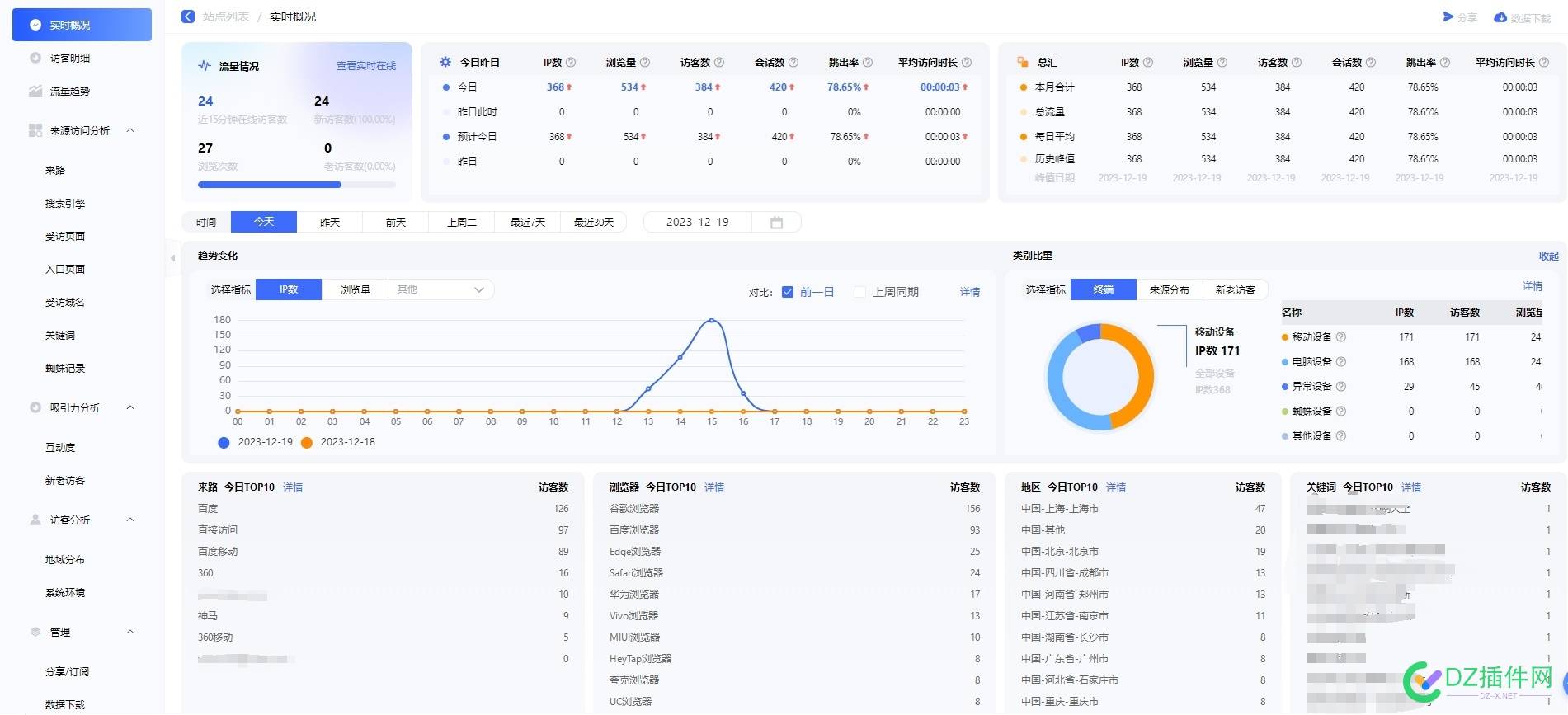Viewport: 1568px width, 715px height.
Task: Click help icon next to 总汇 跳出率
Action: (x=1445, y=63)
